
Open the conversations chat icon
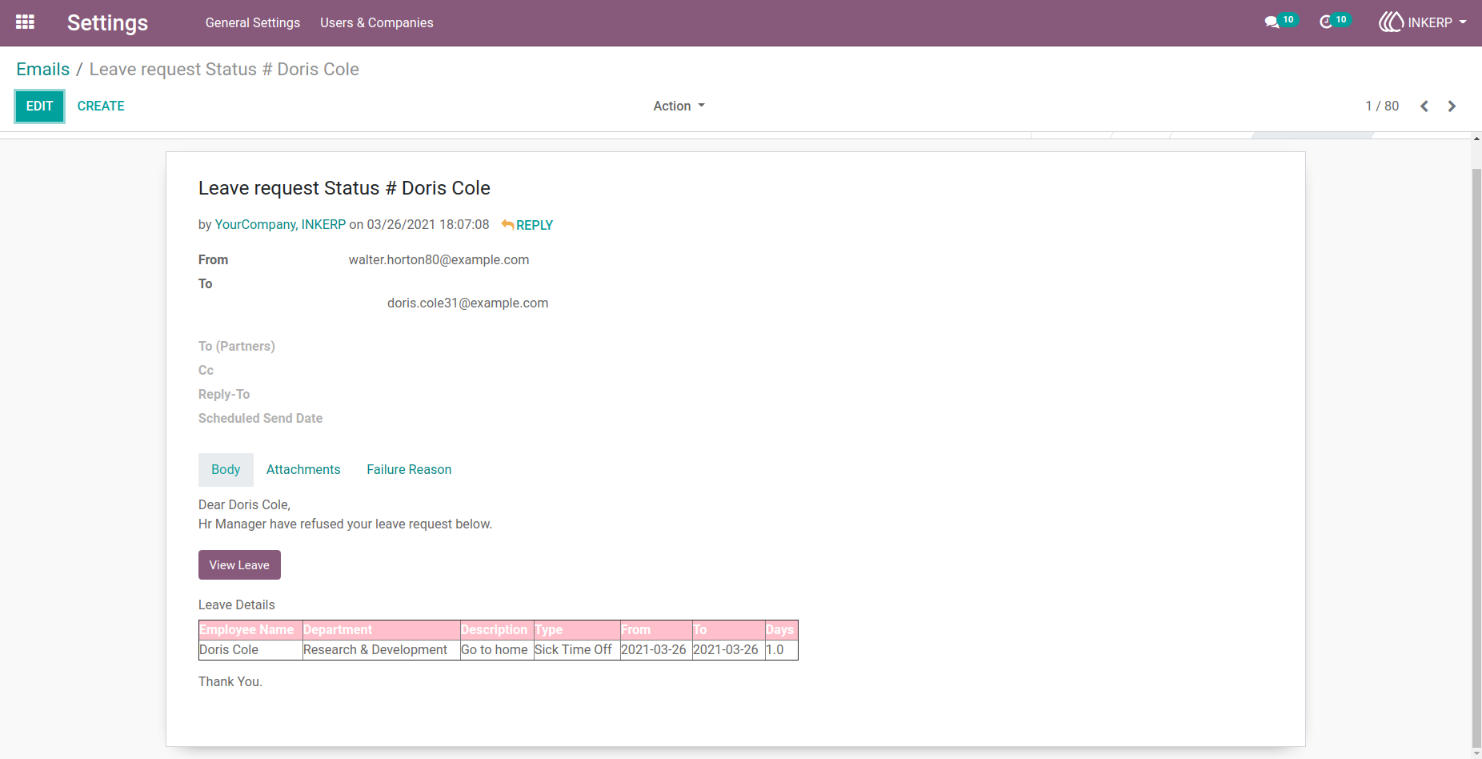point(1271,22)
